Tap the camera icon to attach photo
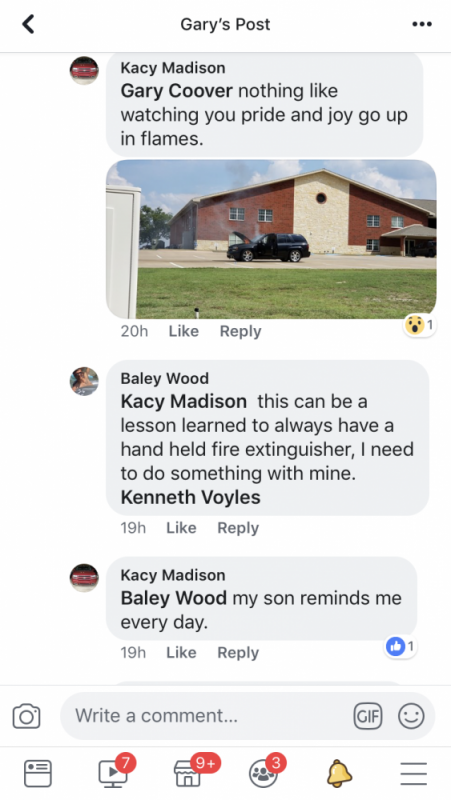The height and width of the screenshot is (800, 451). click(x=26, y=716)
